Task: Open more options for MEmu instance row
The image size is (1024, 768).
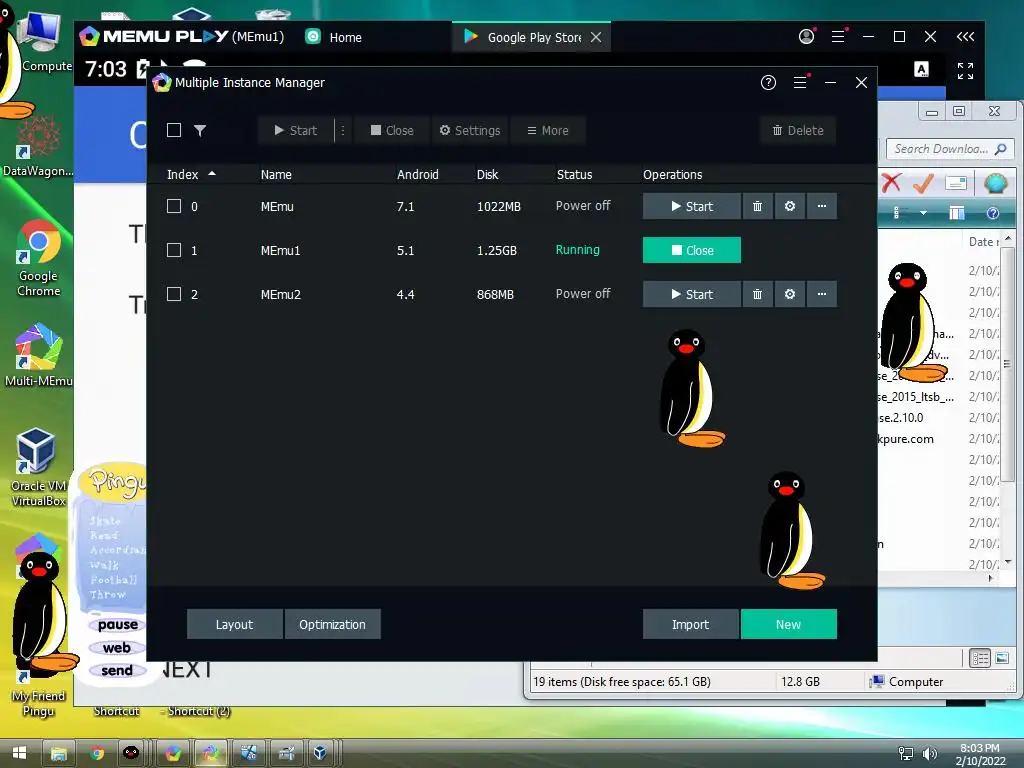Action: tap(822, 206)
